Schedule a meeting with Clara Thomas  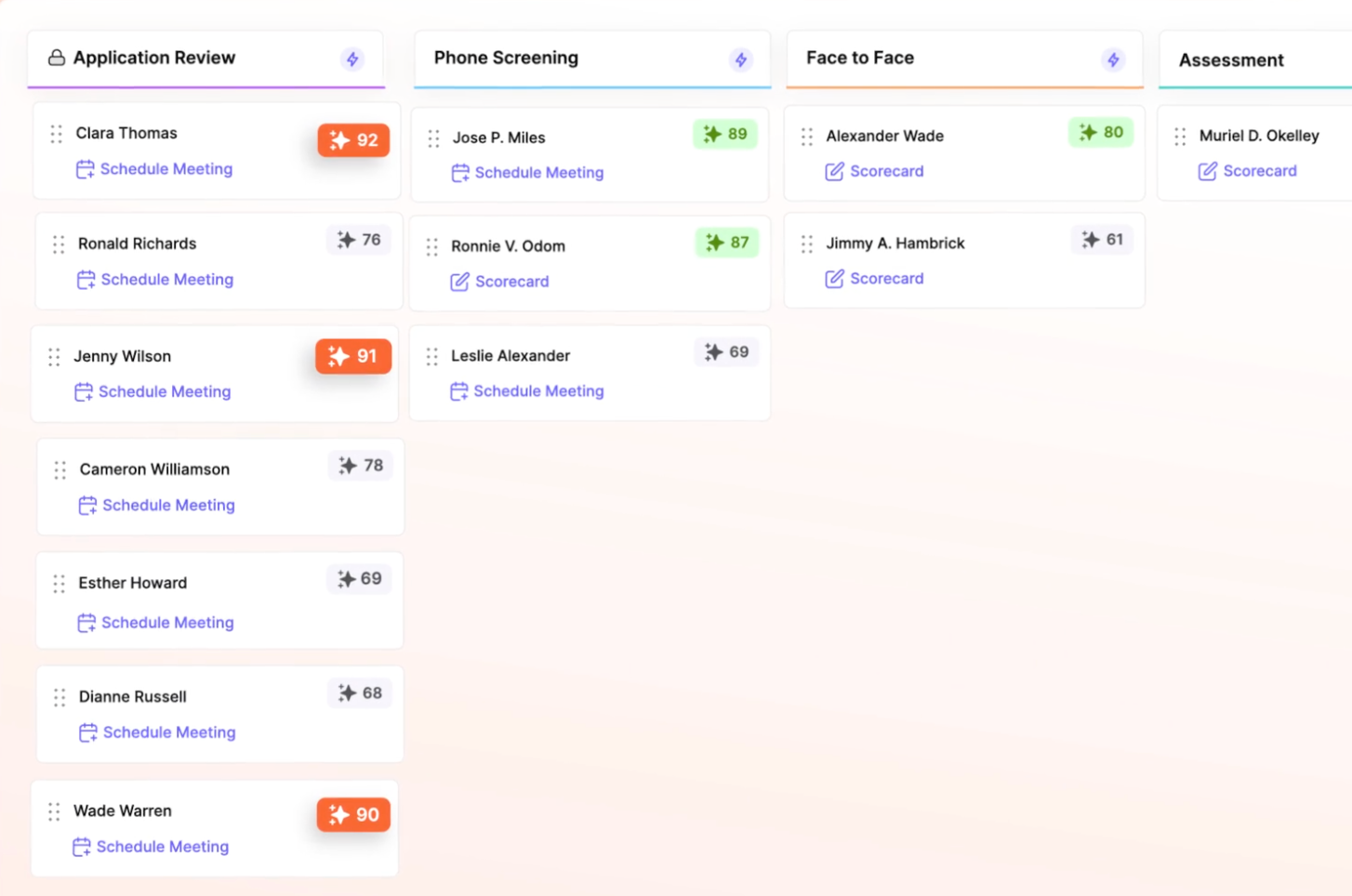click(154, 169)
